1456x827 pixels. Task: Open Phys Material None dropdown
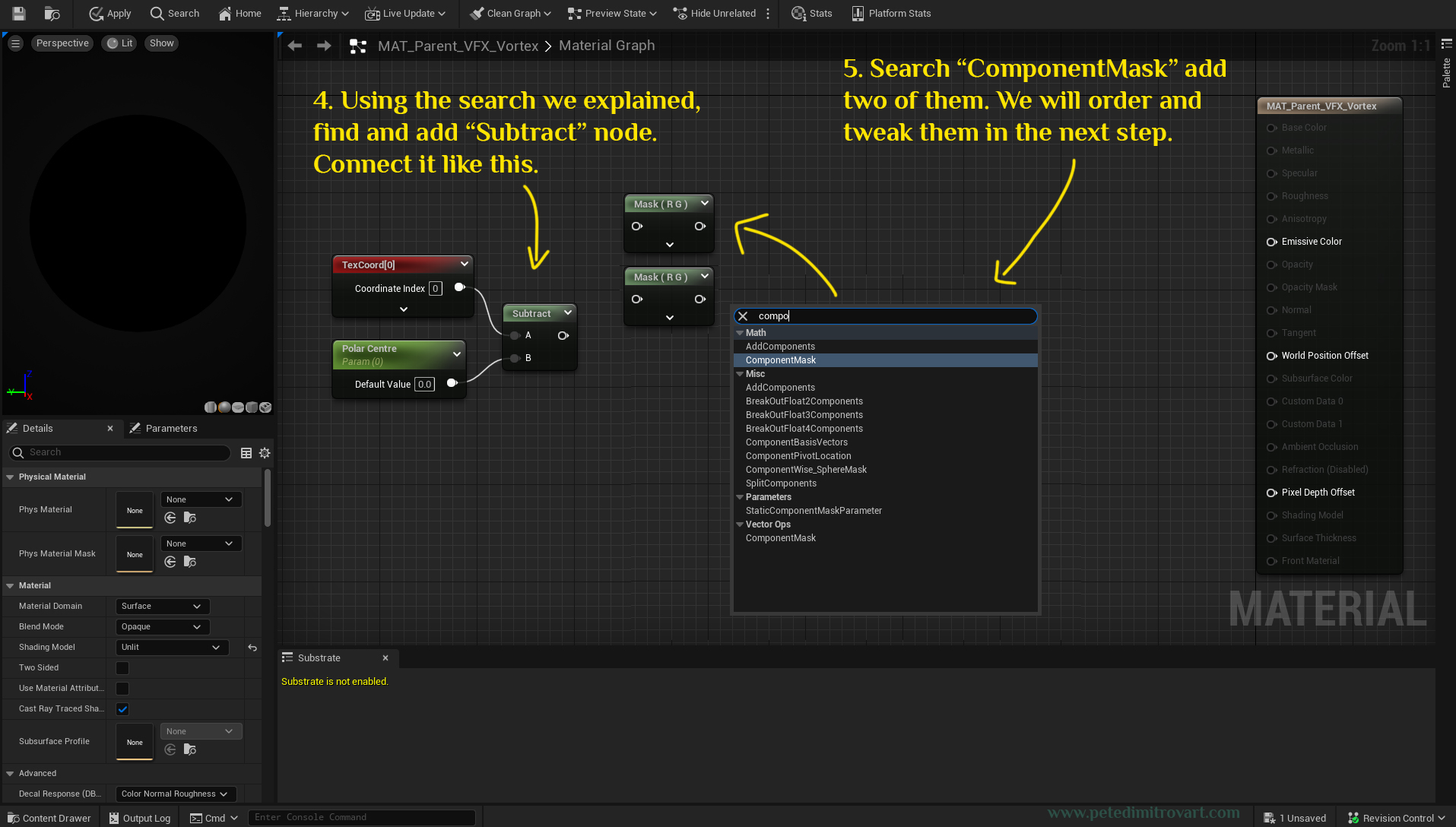point(201,499)
